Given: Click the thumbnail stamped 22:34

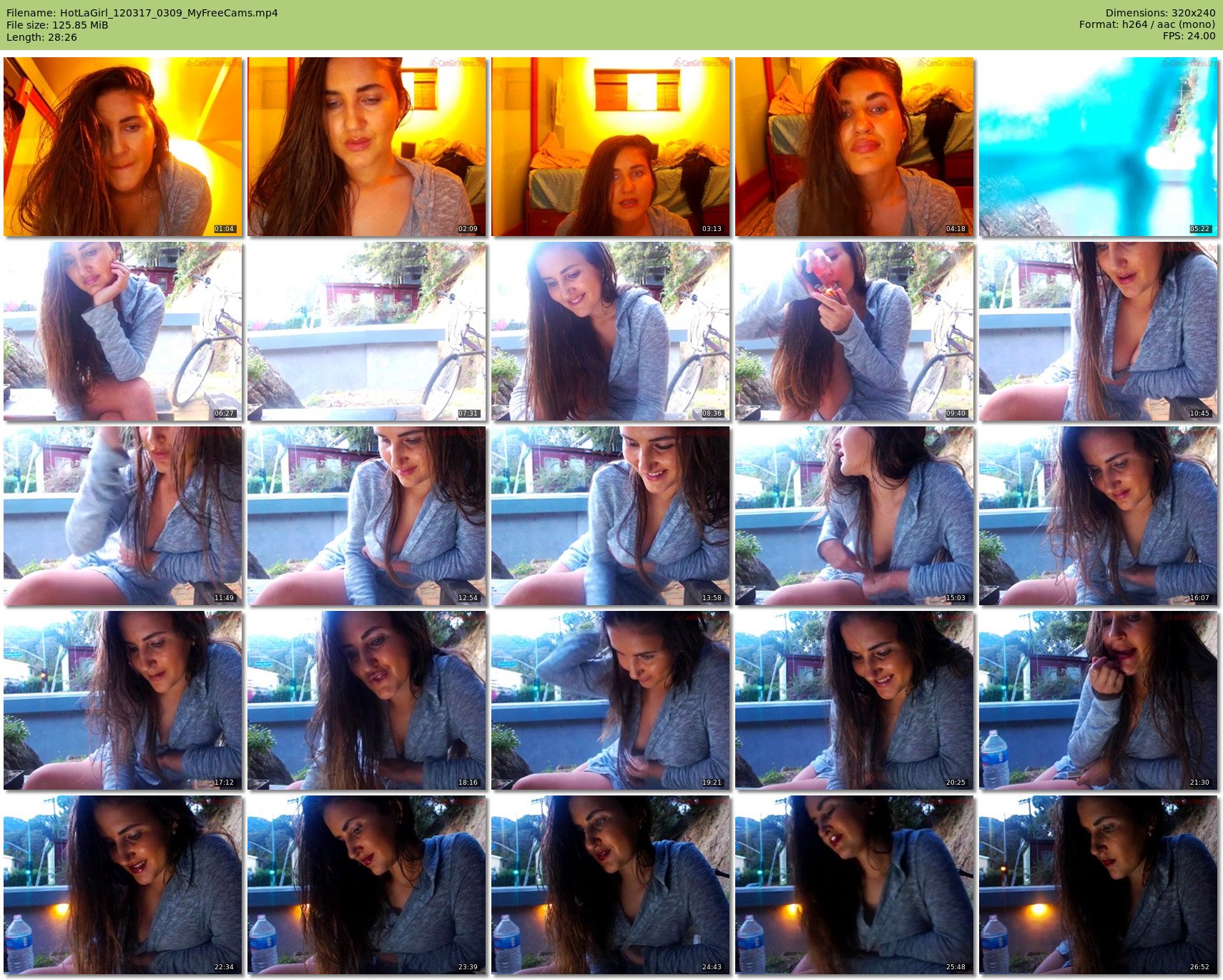Looking at the screenshot, I should 123,885.
